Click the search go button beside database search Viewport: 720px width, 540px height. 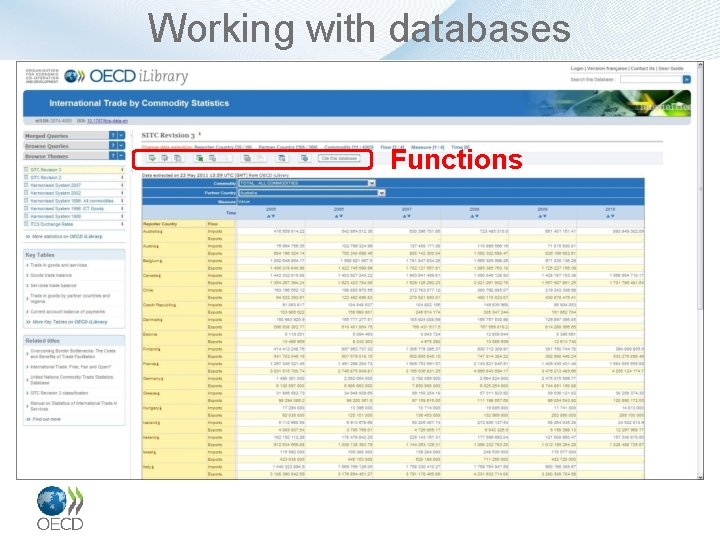tap(686, 79)
